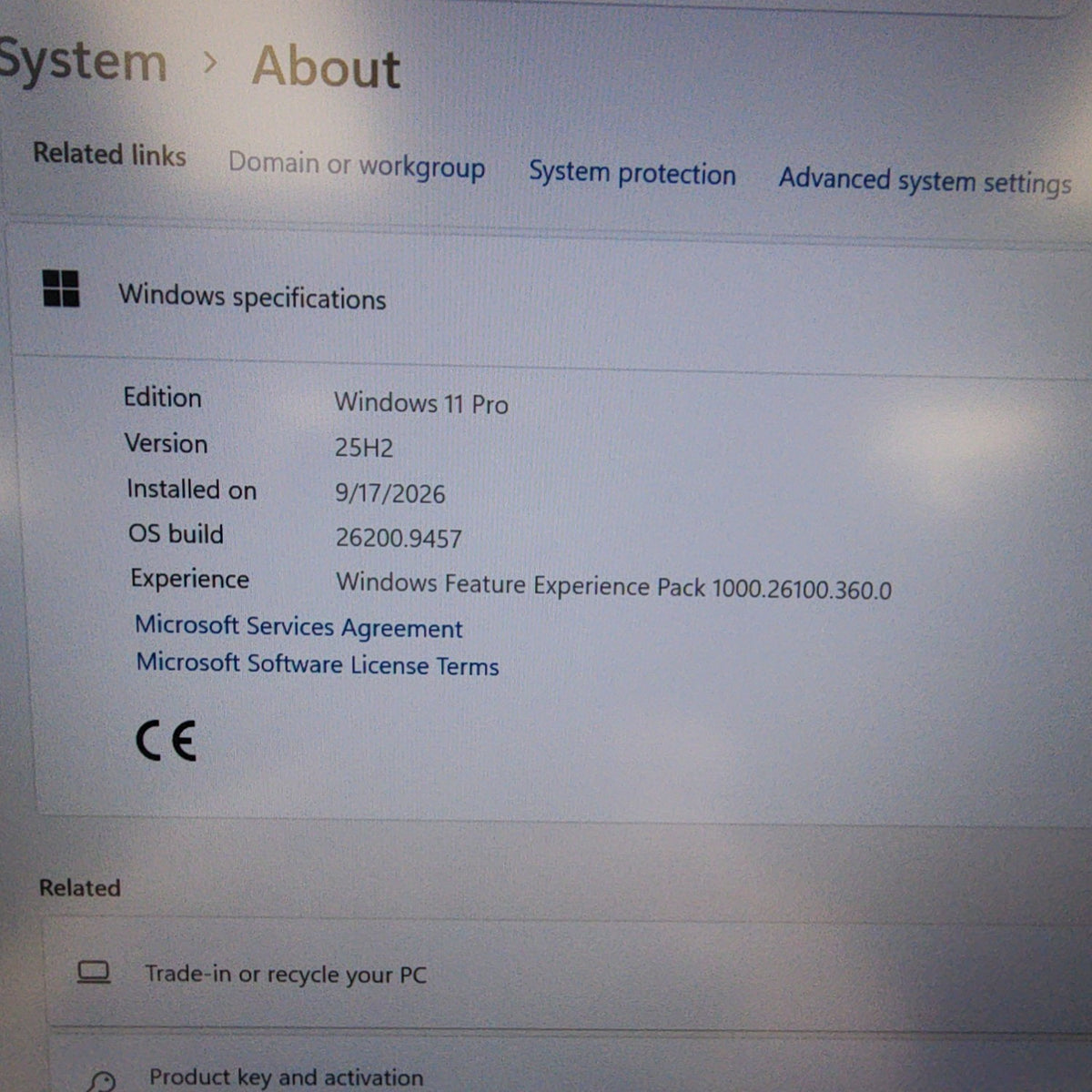1092x1092 pixels.
Task: Click the Windows logo icon beside Windows specifications
Action: pyautogui.click(x=61, y=289)
